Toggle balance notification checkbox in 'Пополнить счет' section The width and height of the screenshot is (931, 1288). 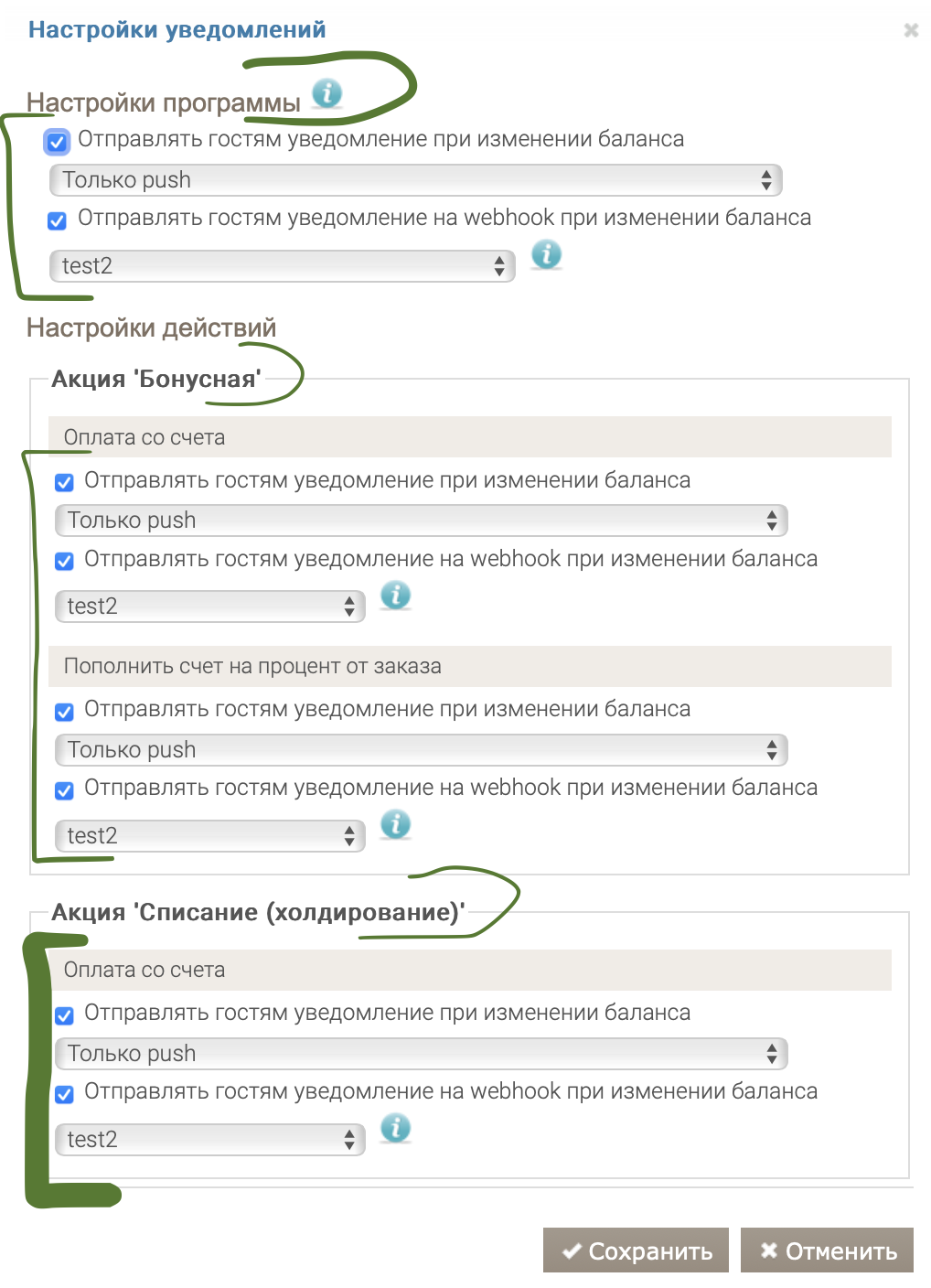64,712
